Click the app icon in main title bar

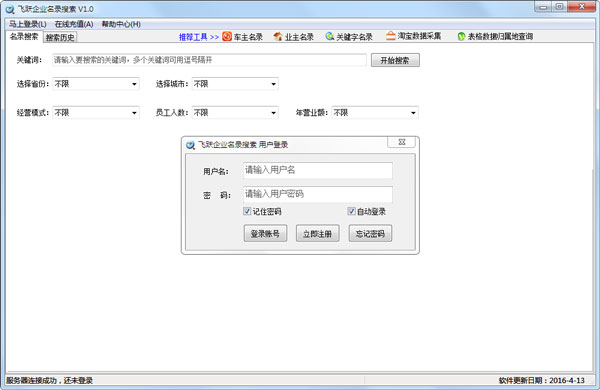pos(10,9)
